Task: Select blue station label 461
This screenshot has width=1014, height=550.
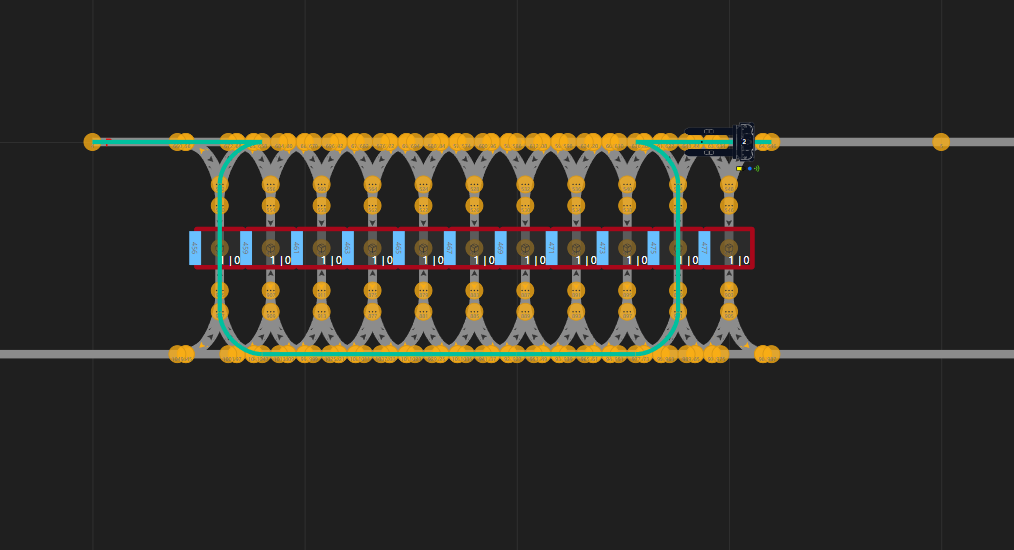Action: [297, 248]
